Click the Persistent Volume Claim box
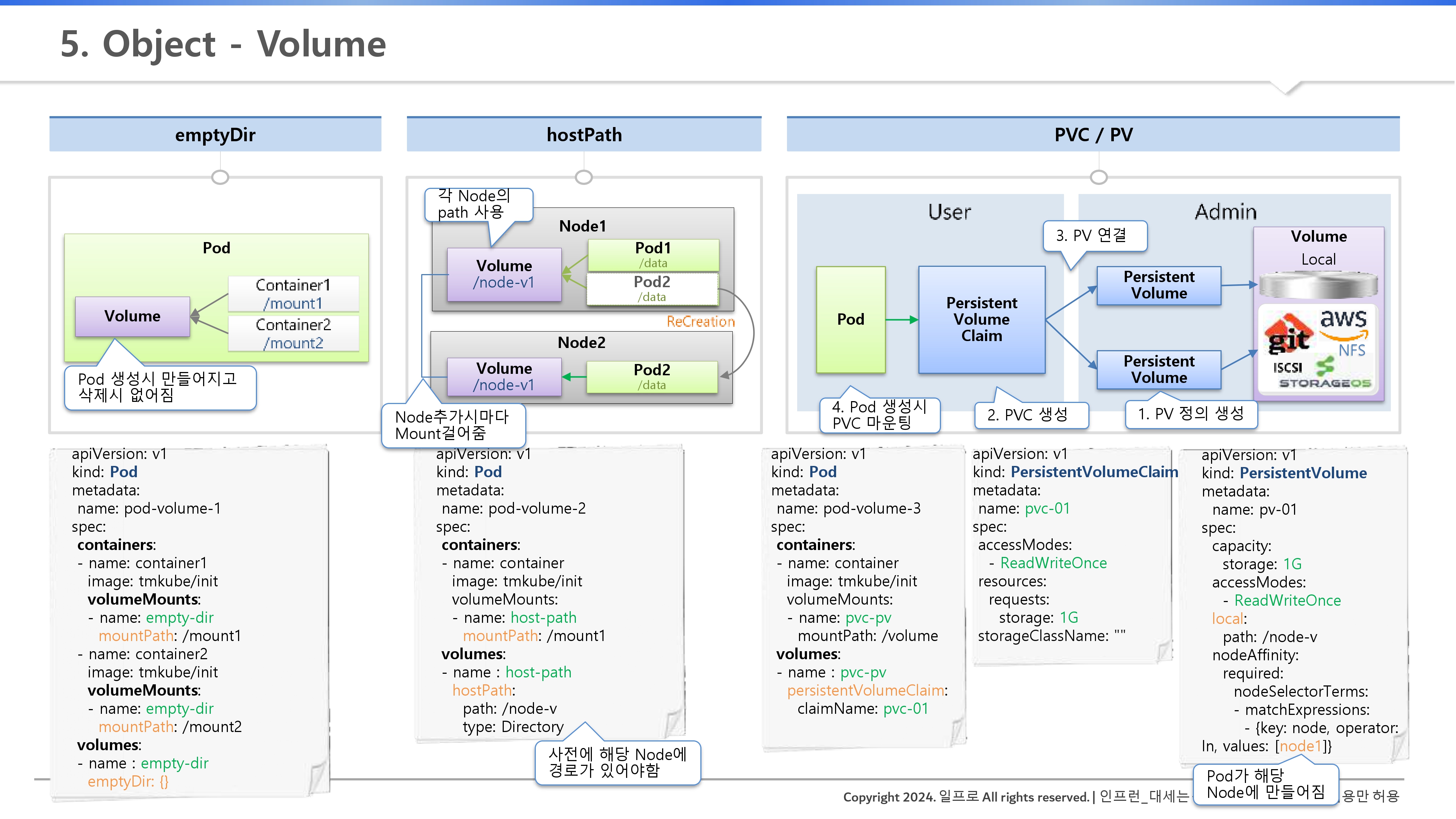The width and height of the screenshot is (1456, 819). pos(981,319)
